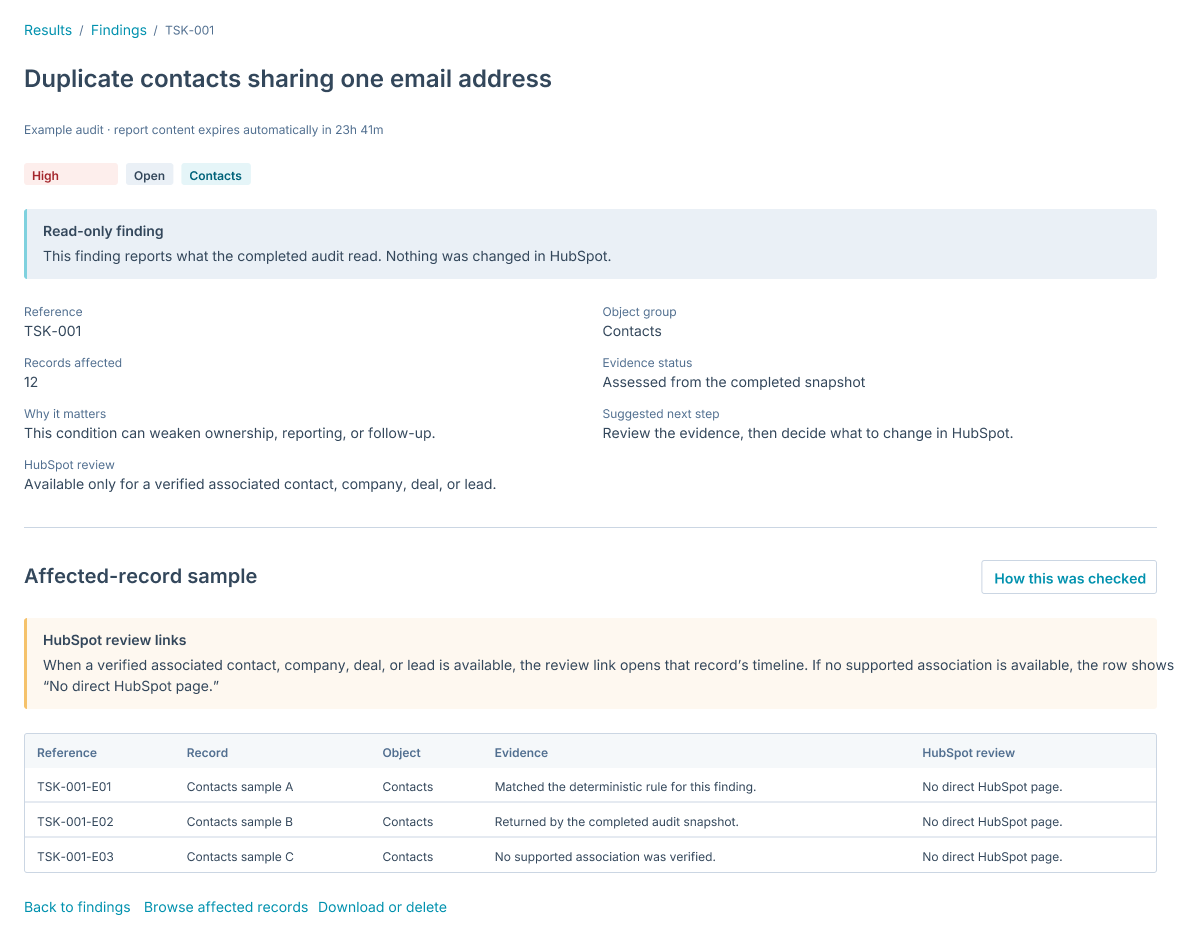
Task: Click the Reference column header
Action: tap(67, 753)
